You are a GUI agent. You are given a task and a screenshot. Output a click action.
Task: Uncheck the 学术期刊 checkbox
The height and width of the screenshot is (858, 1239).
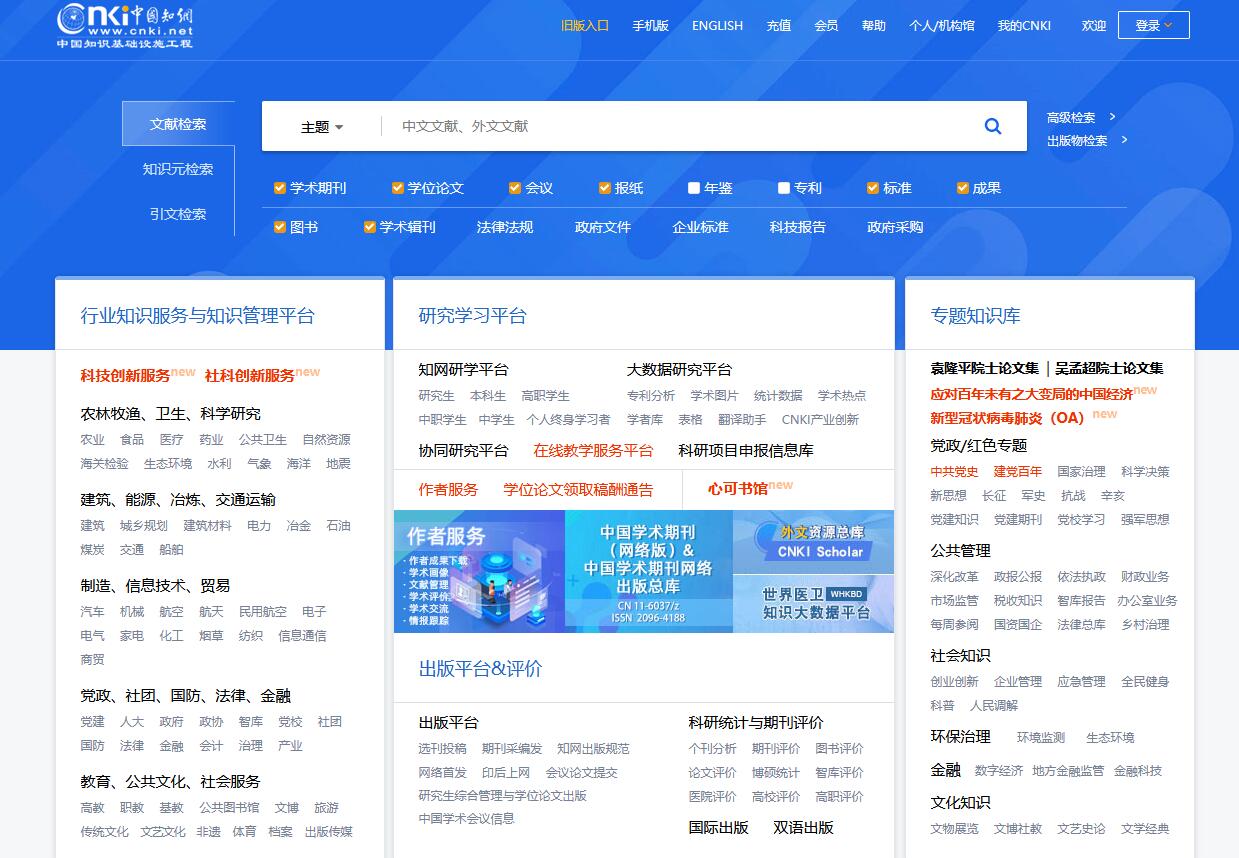278,187
